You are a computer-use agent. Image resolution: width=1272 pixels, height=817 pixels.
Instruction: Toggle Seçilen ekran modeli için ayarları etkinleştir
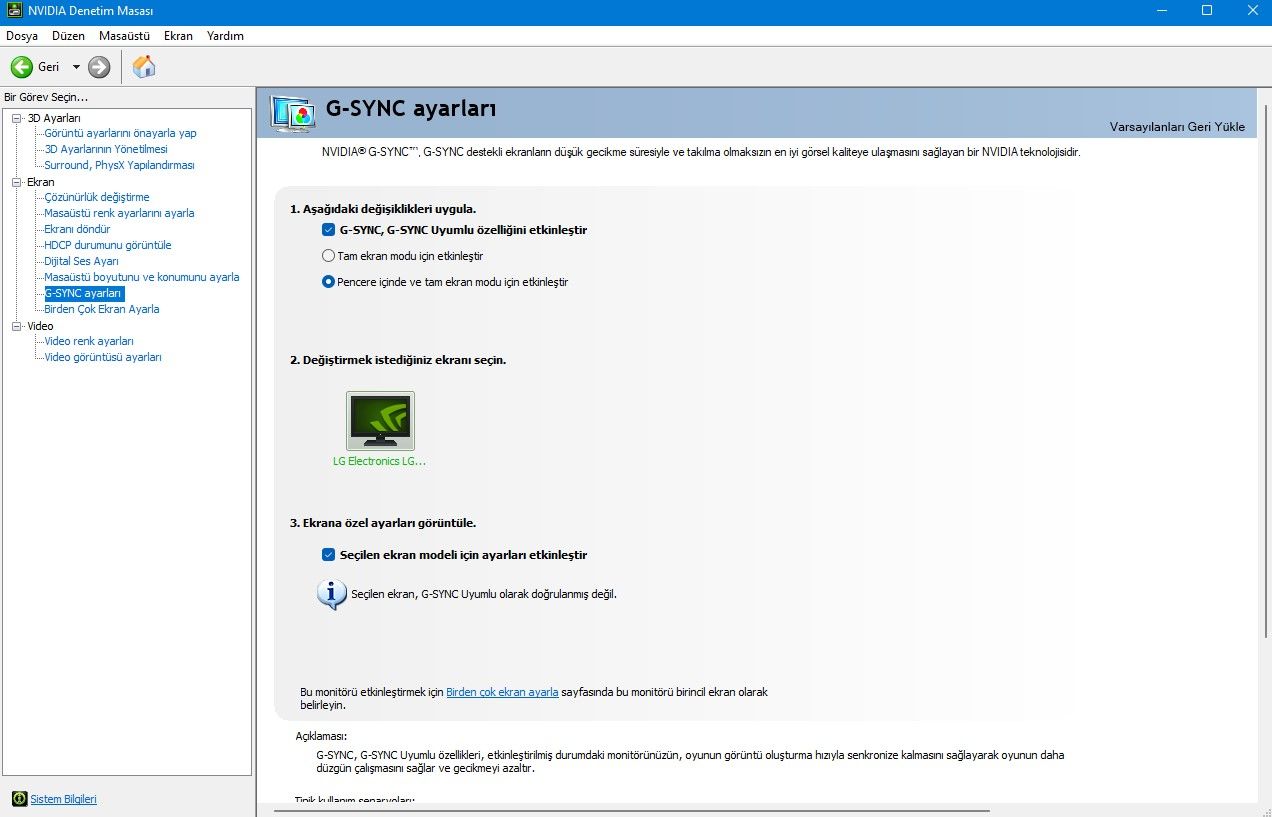[328, 555]
